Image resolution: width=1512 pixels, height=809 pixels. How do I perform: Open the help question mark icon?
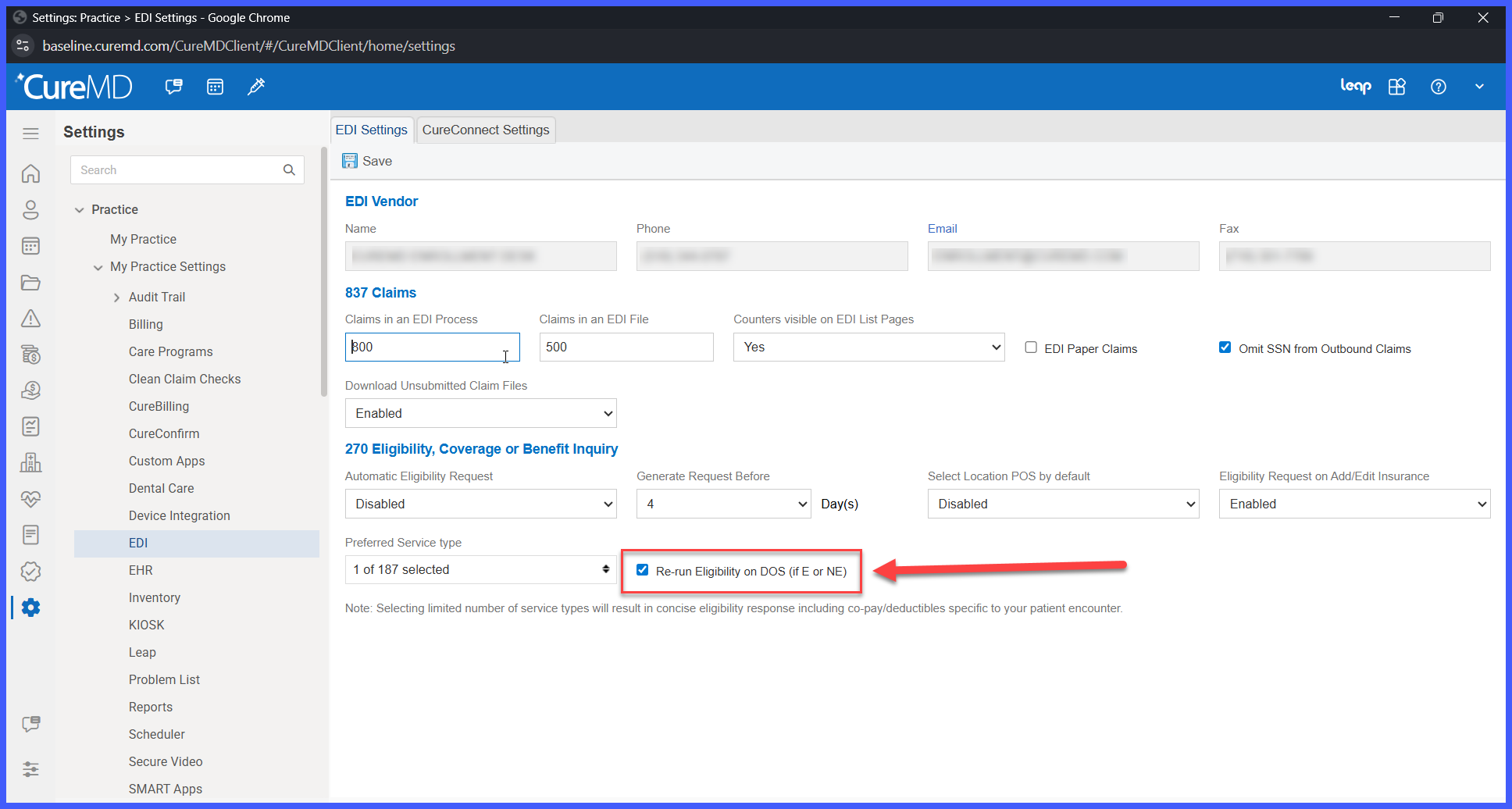(1438, 87)
